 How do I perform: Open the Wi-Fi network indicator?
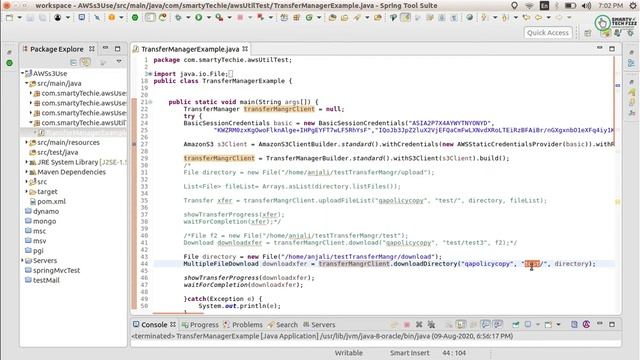[529, 6]
